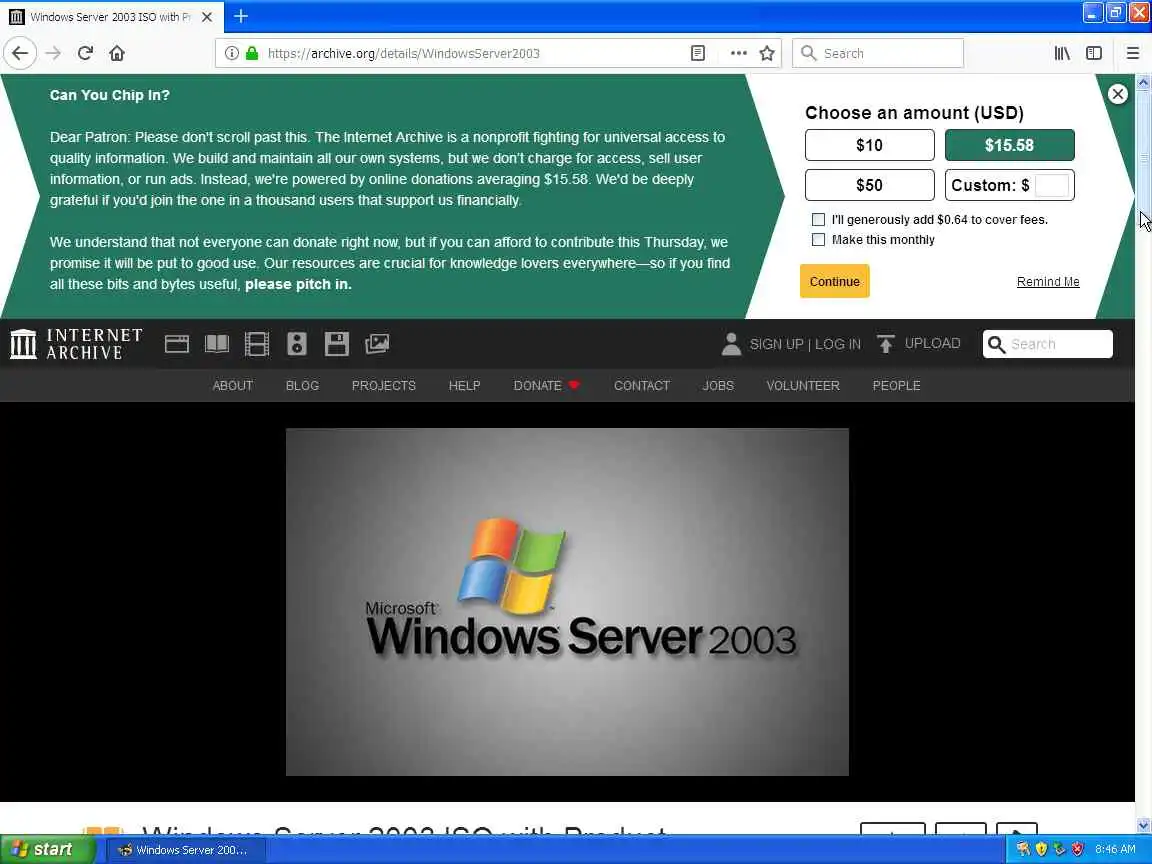Image resolution: width=1152 pixels, height=864 pixels.
Task: Open the Web archive icon
Action: point(177,344)
